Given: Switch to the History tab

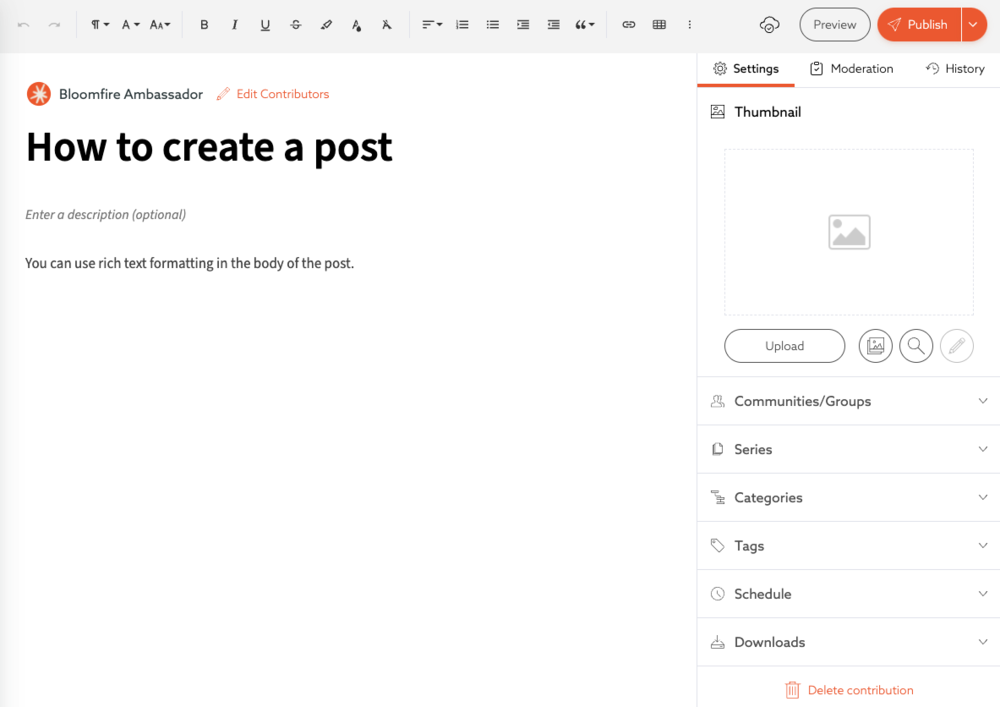Looking at the screenshot, I should pyautogui.click(x=955, y=69).
